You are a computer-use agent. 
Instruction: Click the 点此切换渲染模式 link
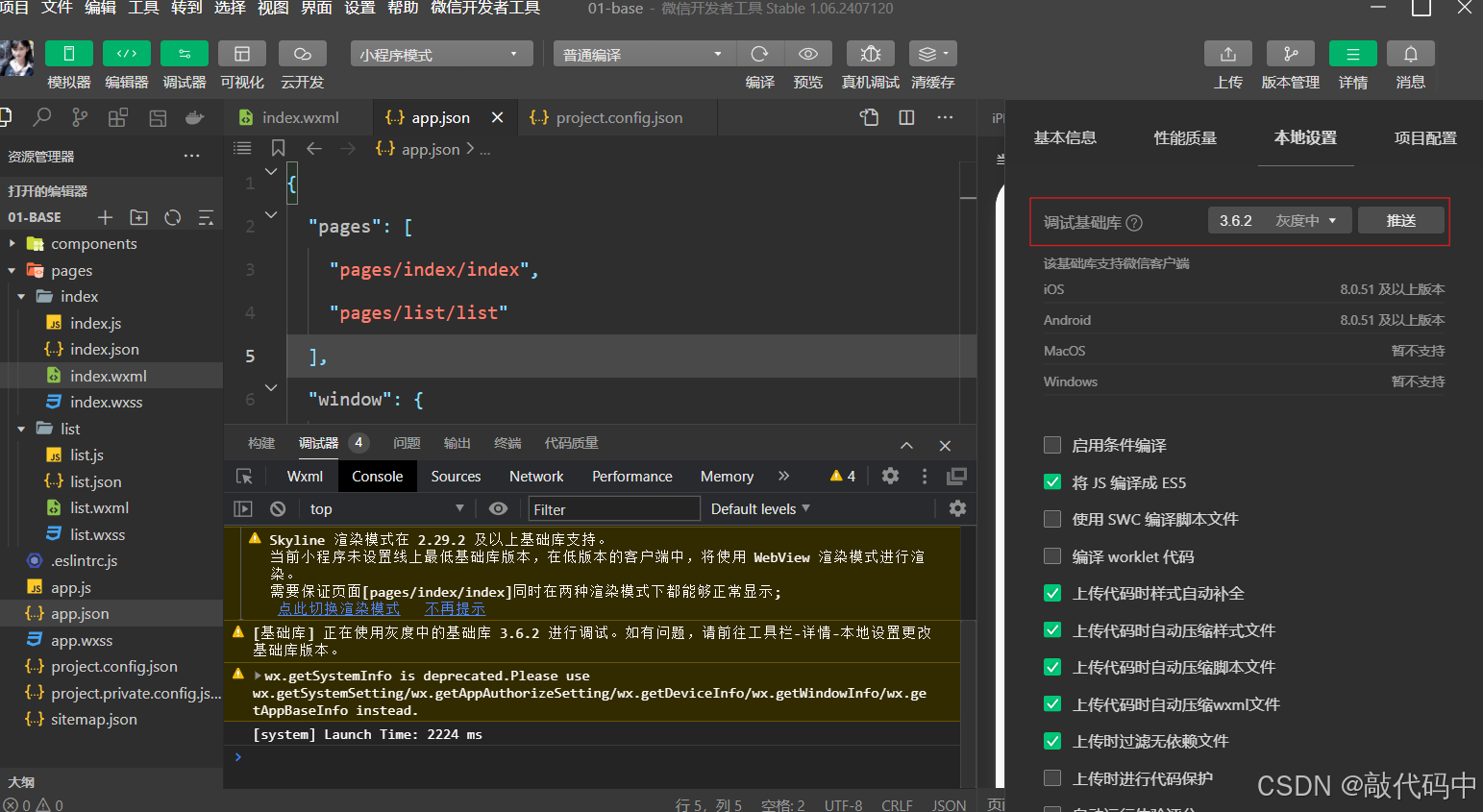pos(338,608)
